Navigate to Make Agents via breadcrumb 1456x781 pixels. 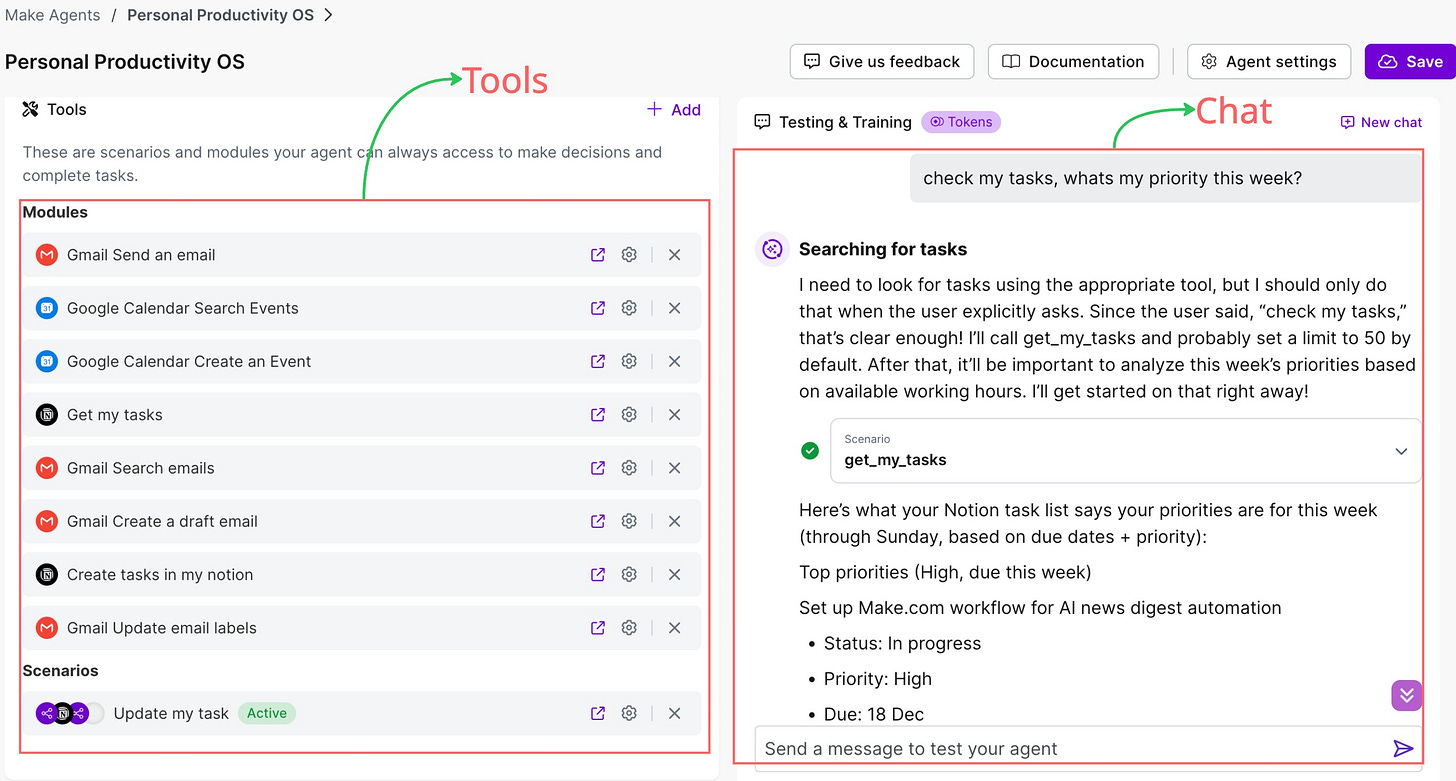tap(52, 14)
